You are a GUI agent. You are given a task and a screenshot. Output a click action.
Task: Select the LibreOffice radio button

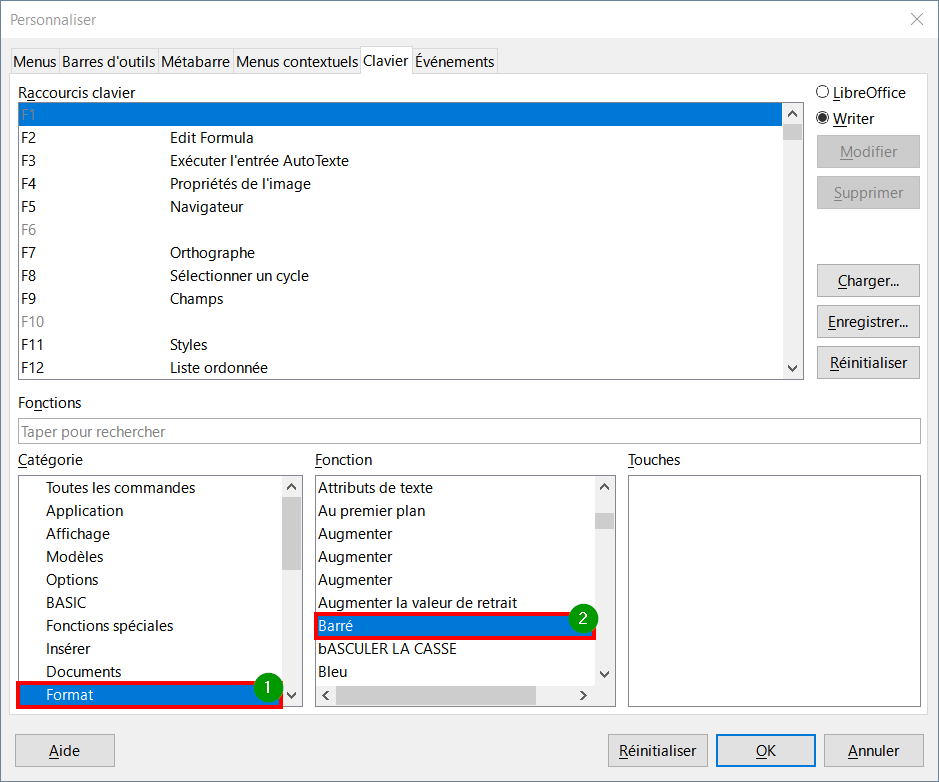point(861,93)
